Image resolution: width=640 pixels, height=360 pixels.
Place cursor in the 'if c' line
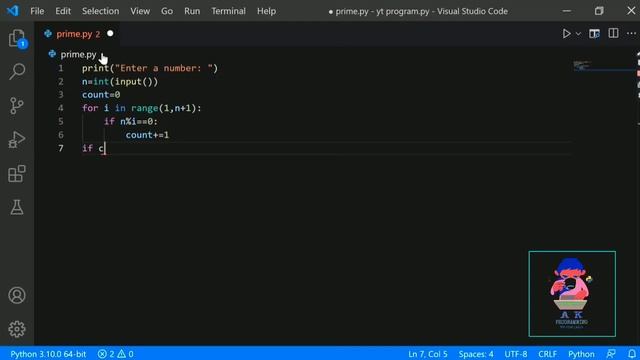[93, 148]
